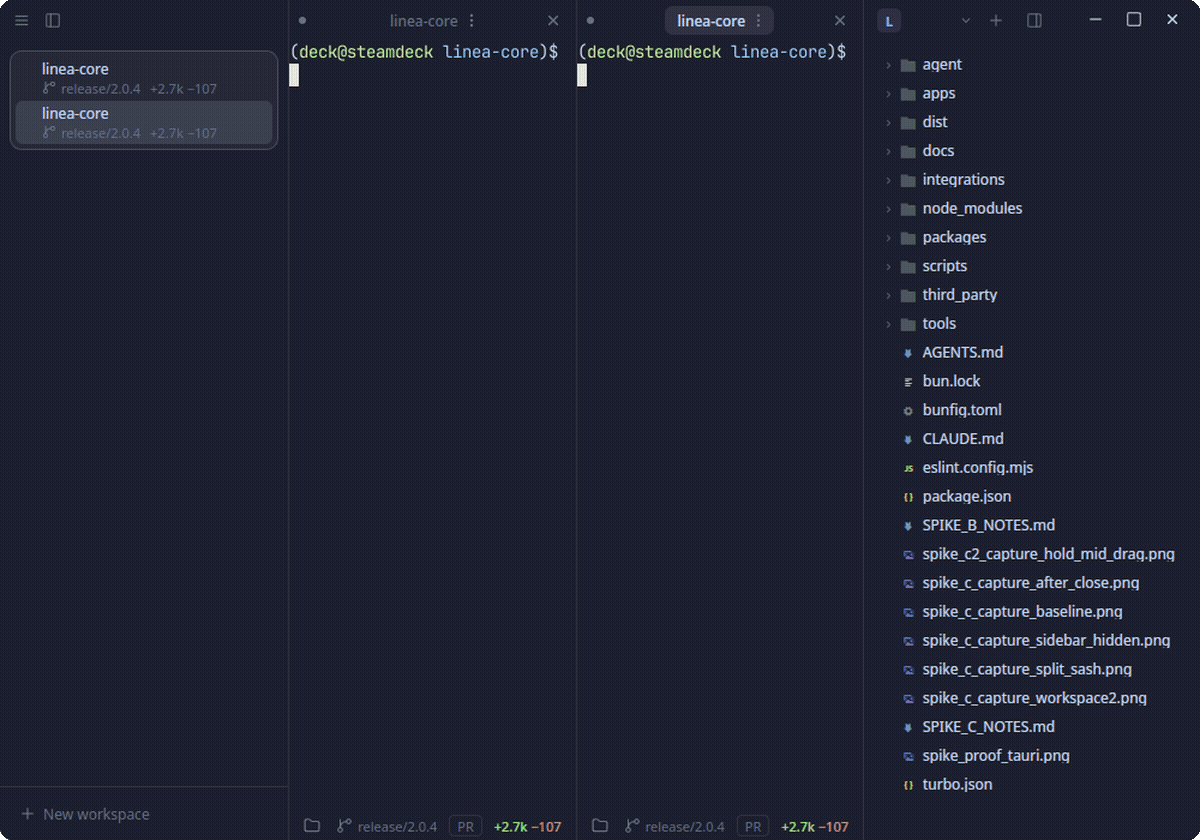Image resolution: width=1200 pixels, height=840 pixels.
Task: Expand the scripts folder chevron
Action: click(888, 266)
